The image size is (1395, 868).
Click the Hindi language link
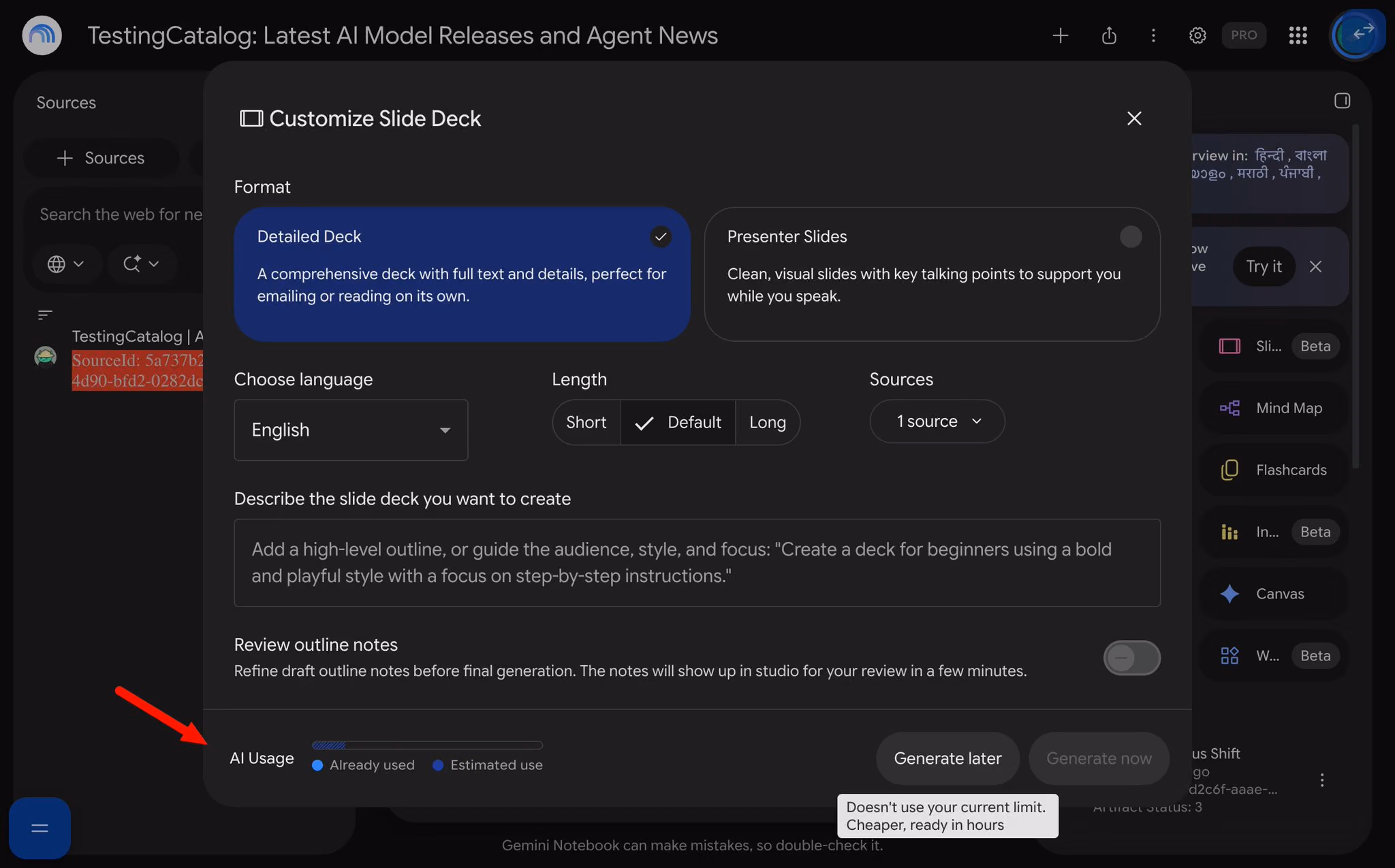[x=1268, y=155]
